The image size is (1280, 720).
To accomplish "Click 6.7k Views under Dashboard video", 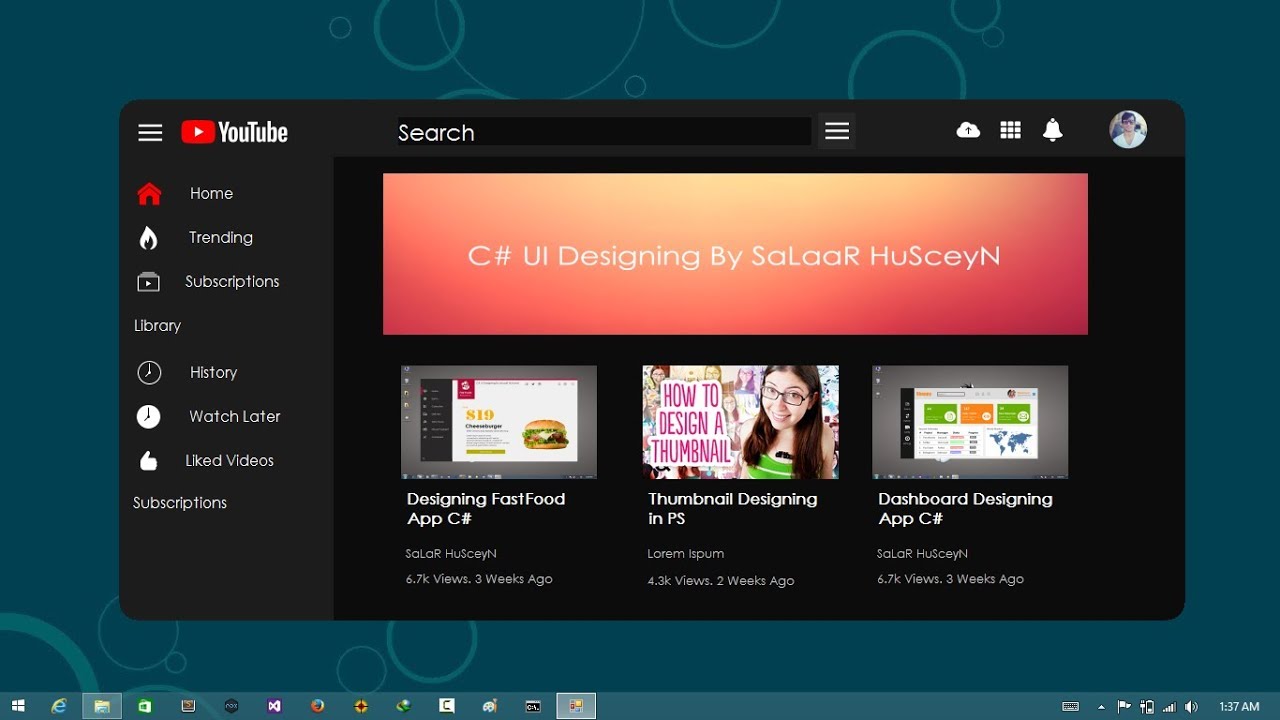I will pyautogui.click(x=950, y=579).
